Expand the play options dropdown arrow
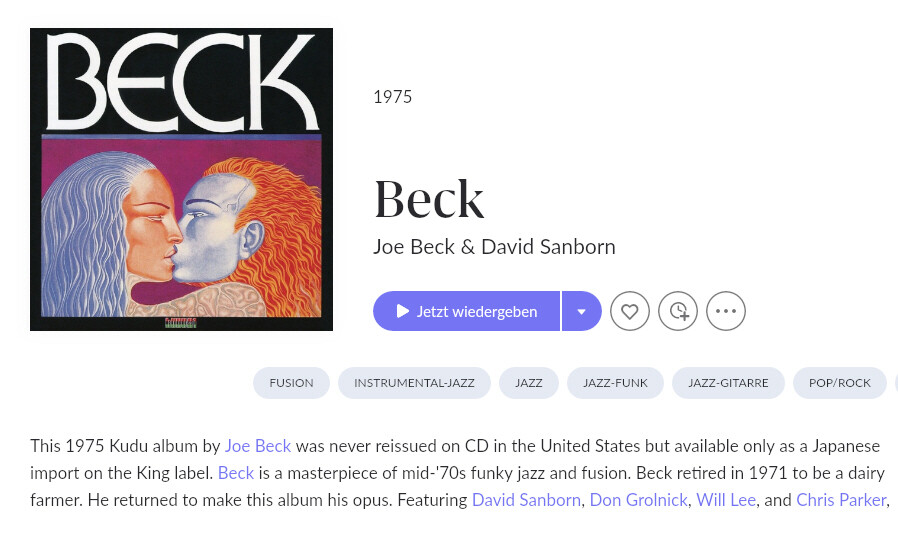 (581, 311)
